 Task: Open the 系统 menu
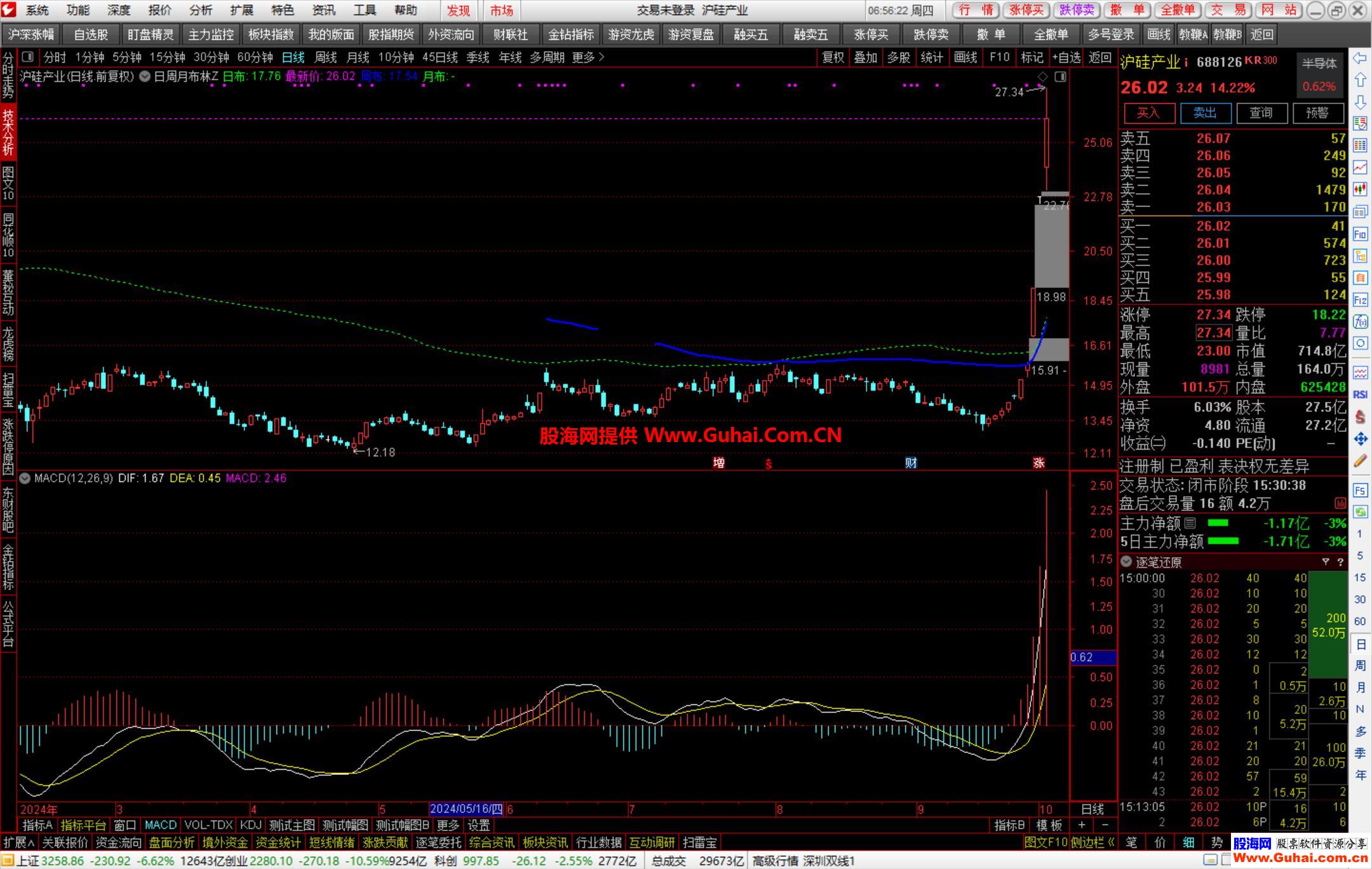click(x=37, y=10)
